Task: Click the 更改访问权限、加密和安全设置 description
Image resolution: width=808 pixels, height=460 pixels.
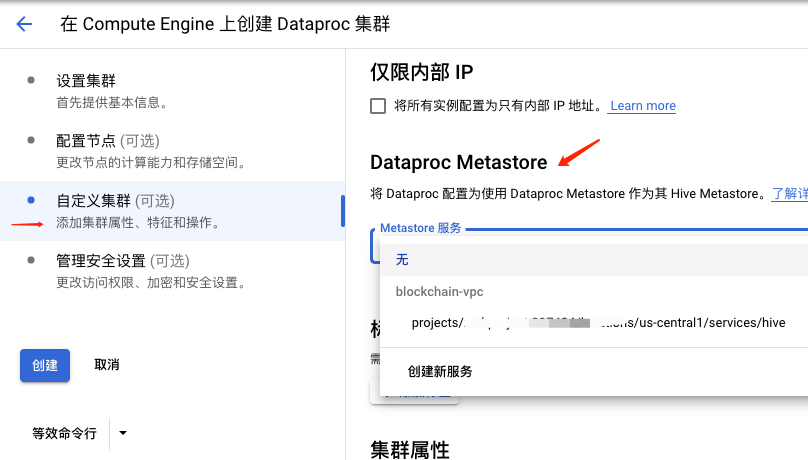Action: coord(153,283)
